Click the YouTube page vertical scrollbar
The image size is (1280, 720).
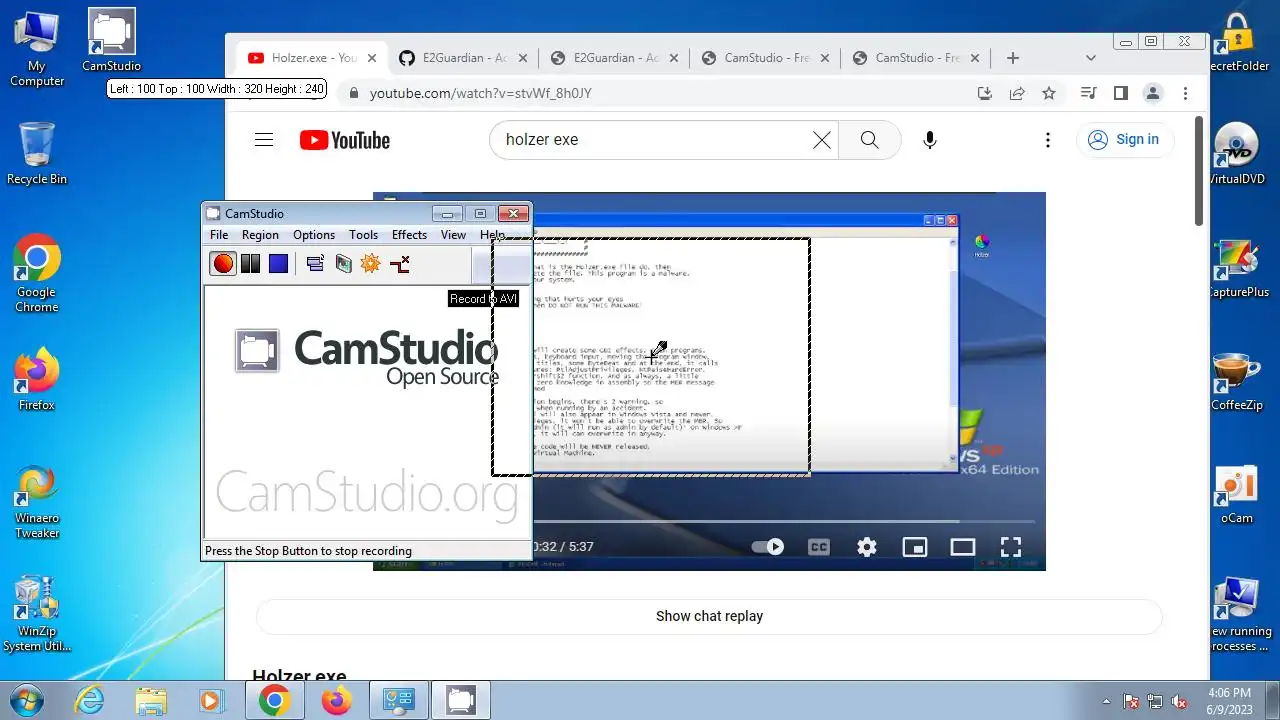pos(1200,170)
